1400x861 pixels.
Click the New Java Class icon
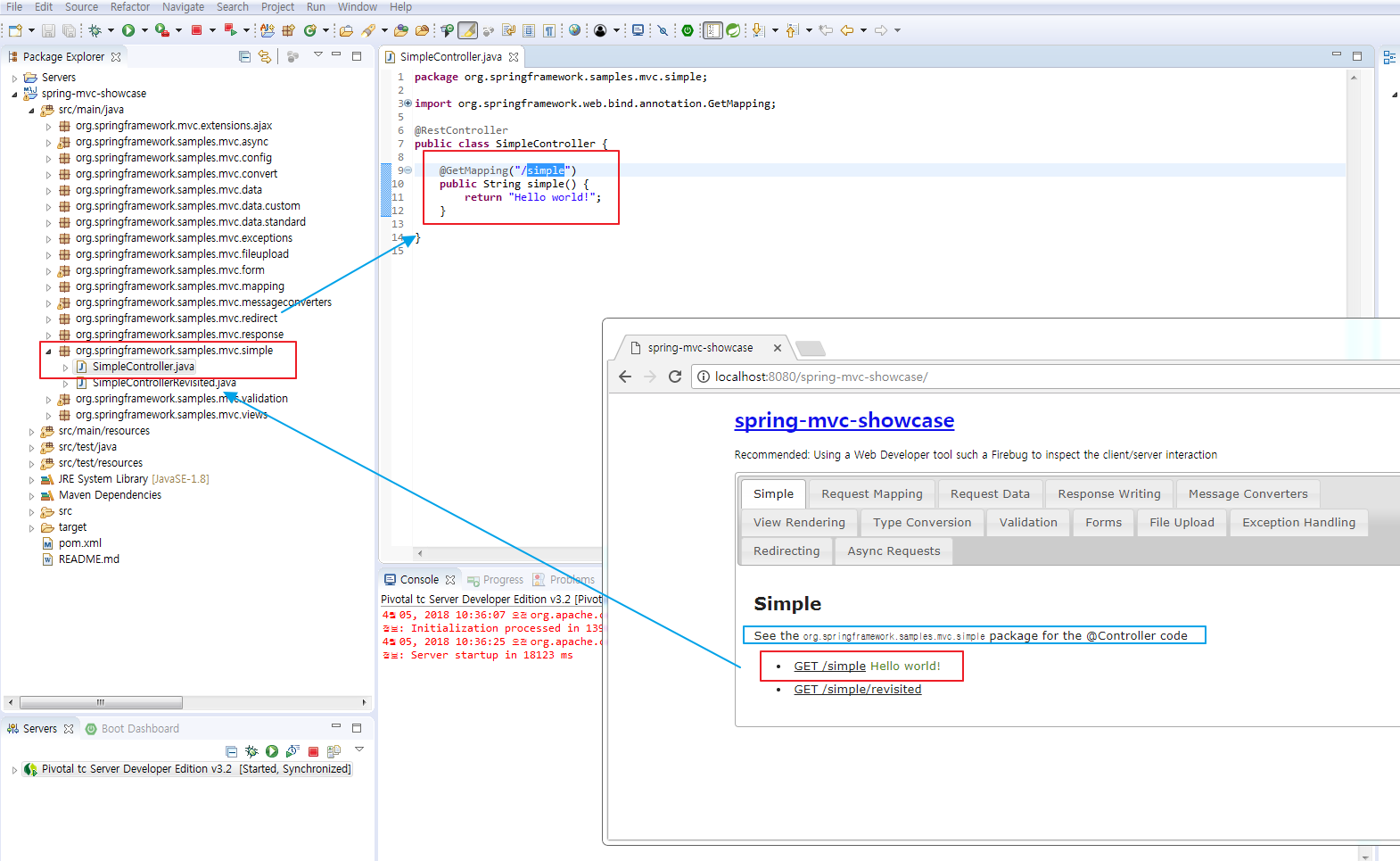[x=309, y=30]
